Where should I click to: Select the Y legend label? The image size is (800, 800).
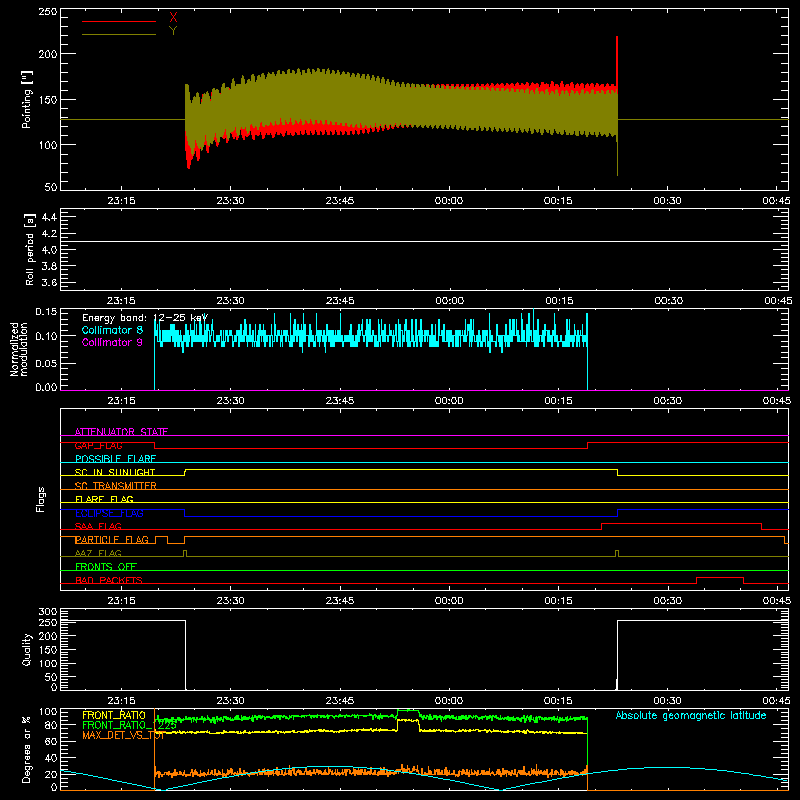click(173, 31)
